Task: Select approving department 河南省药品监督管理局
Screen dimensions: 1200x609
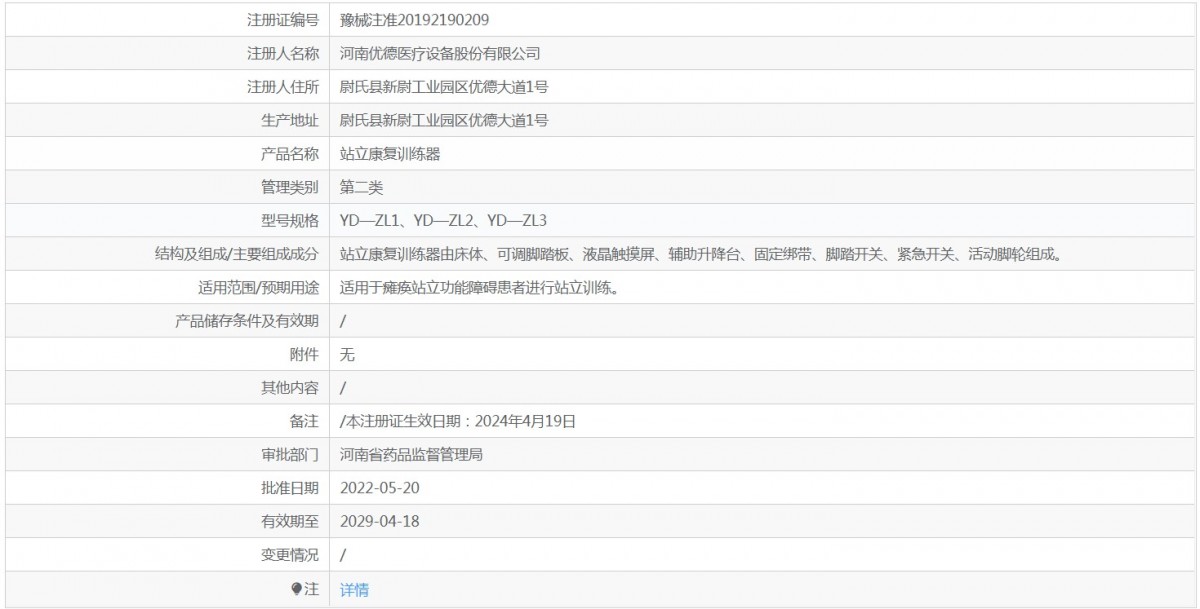Action: click(x=412, y=455)
